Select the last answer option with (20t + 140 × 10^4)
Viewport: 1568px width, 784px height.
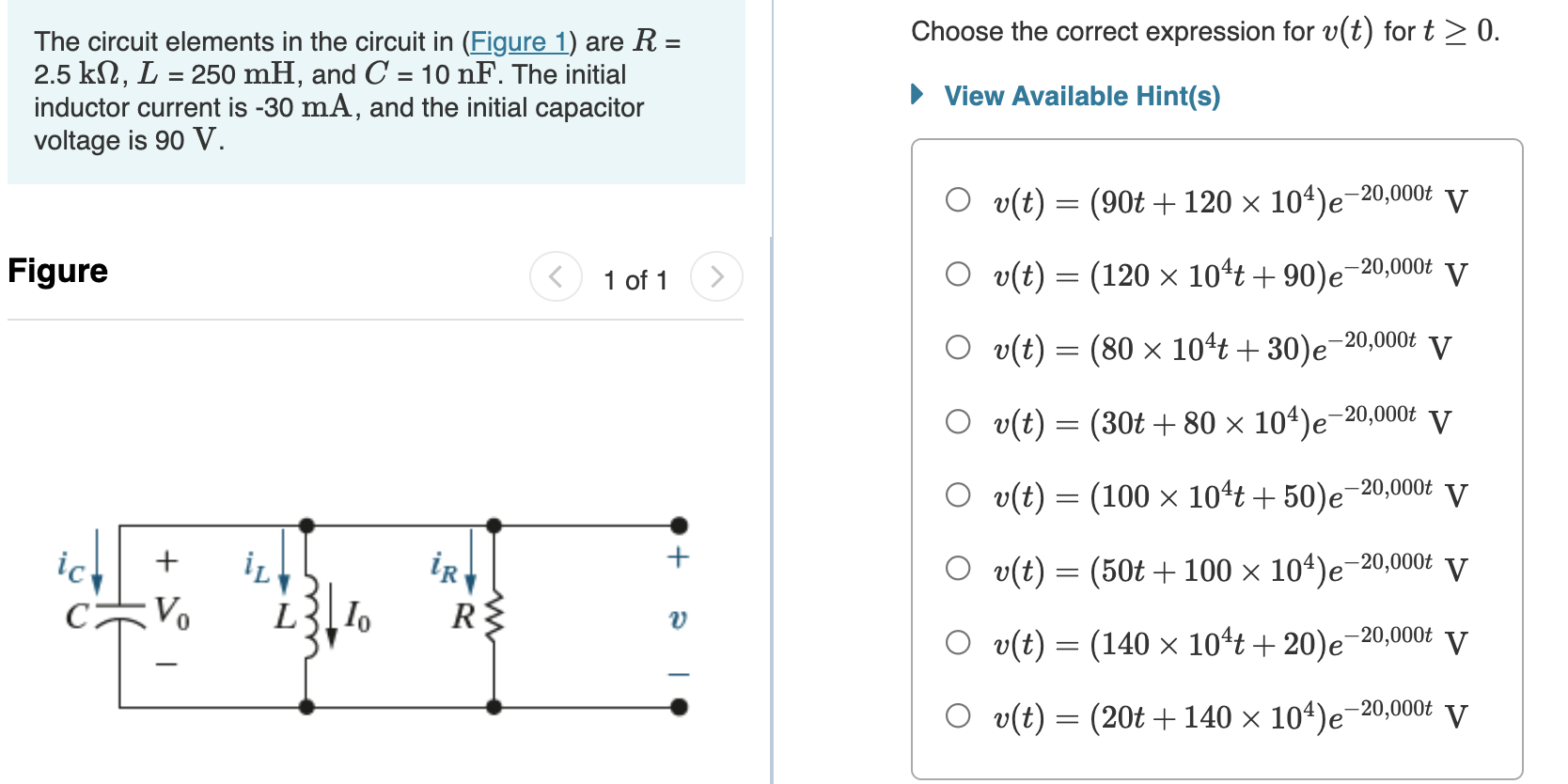pyautogui.click(x=958, y=716)
